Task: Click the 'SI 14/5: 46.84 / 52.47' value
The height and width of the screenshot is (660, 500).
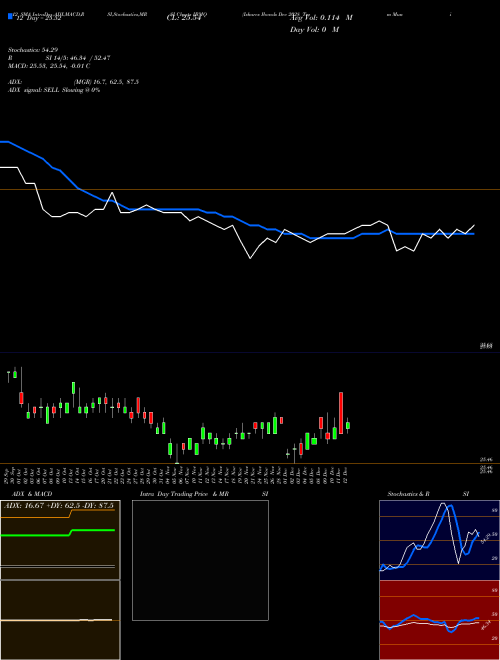Action: pos(78,58)
